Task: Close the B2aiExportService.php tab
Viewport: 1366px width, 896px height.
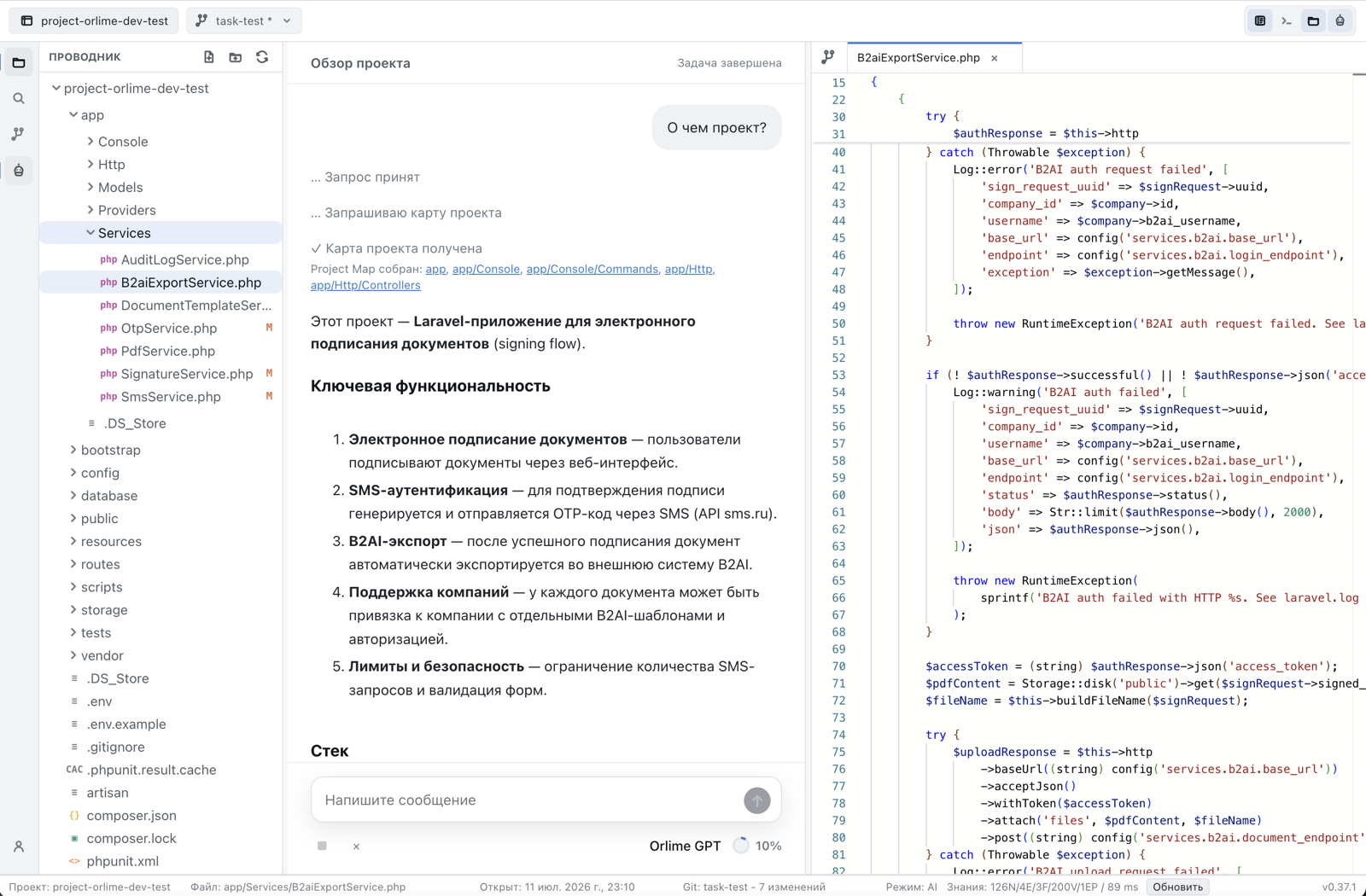Action: [x=995, y=58]
